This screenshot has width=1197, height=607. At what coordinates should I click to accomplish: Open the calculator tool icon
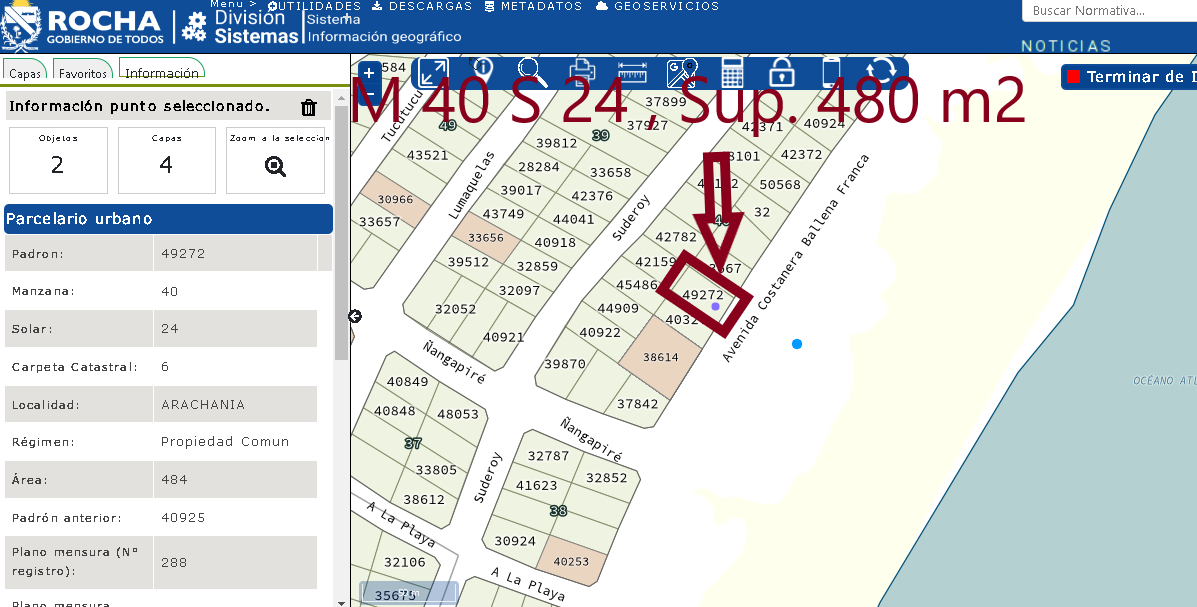pos(732,73)
